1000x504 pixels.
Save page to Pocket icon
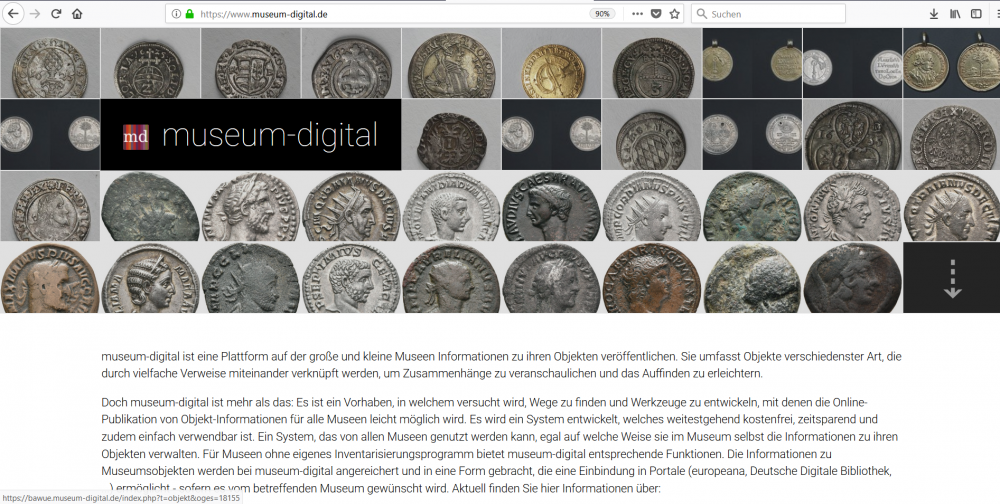click(x=656, y=14)
